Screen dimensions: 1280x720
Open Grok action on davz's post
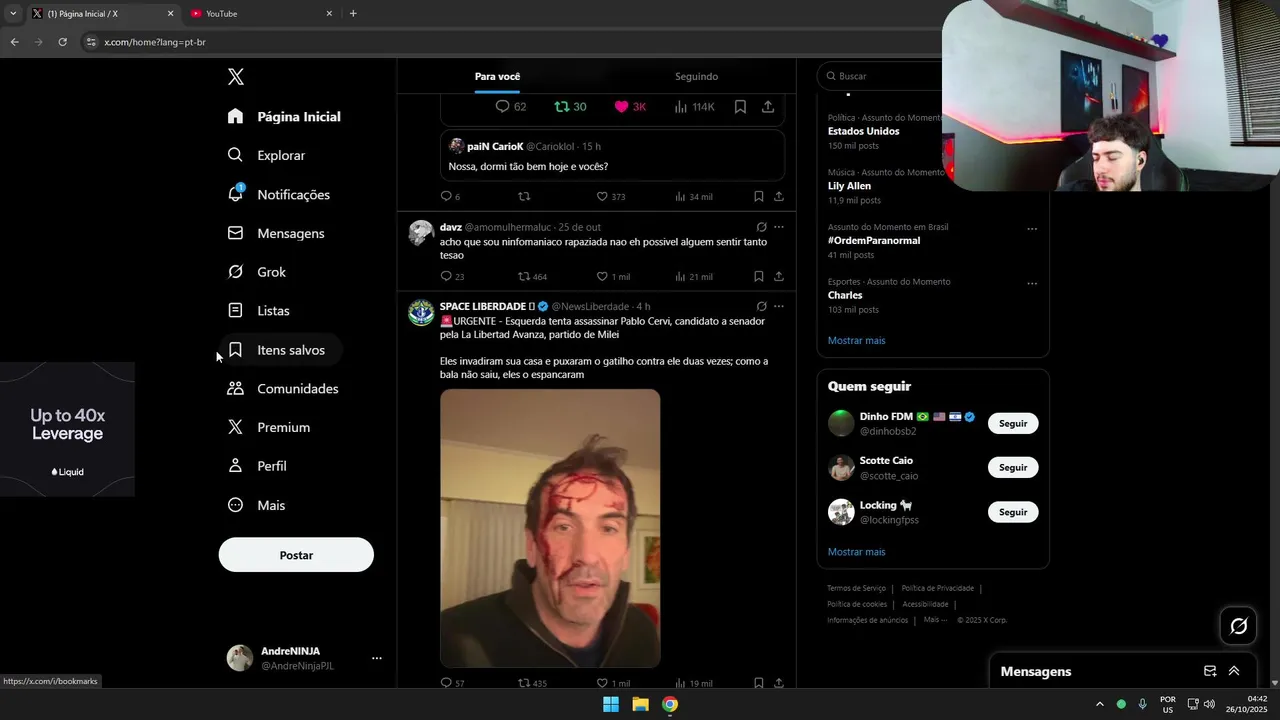coord(761,227)
